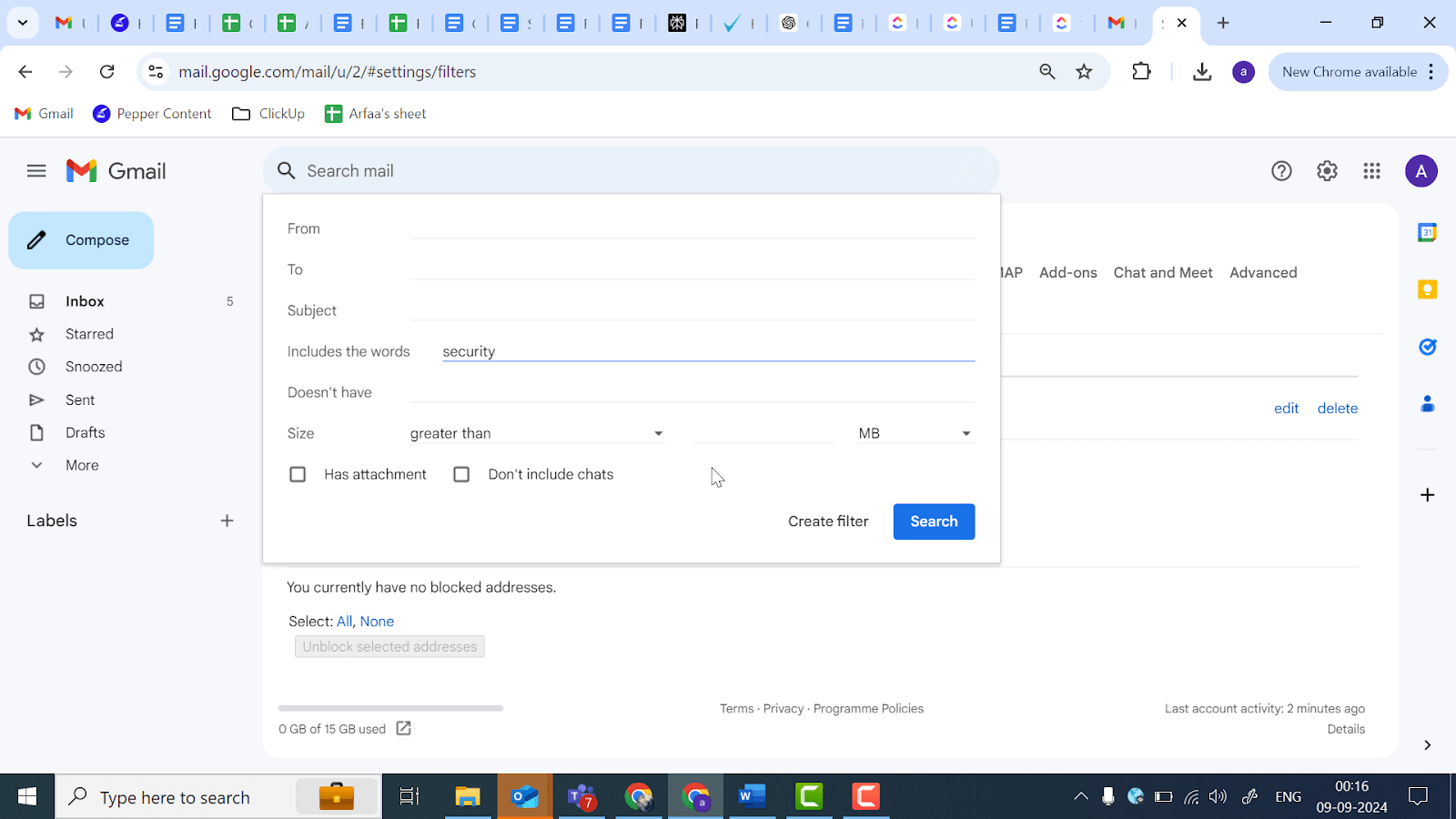Open the main Gmail hamburger menu
Viewport: 1456px width, 819px height.
pyautogui.click(x=36, y=170)
